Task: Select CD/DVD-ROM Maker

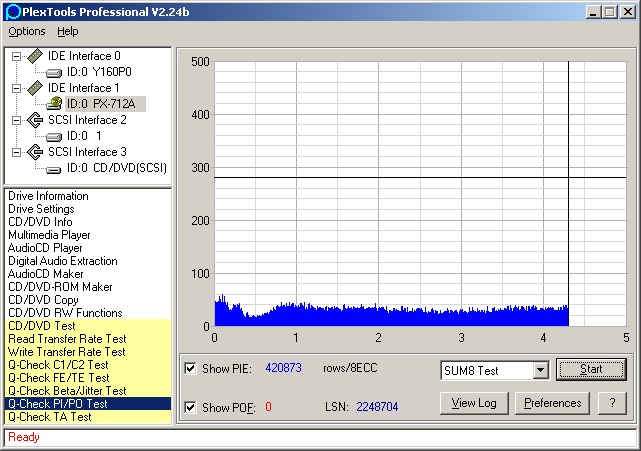Action: coord(60,287)
